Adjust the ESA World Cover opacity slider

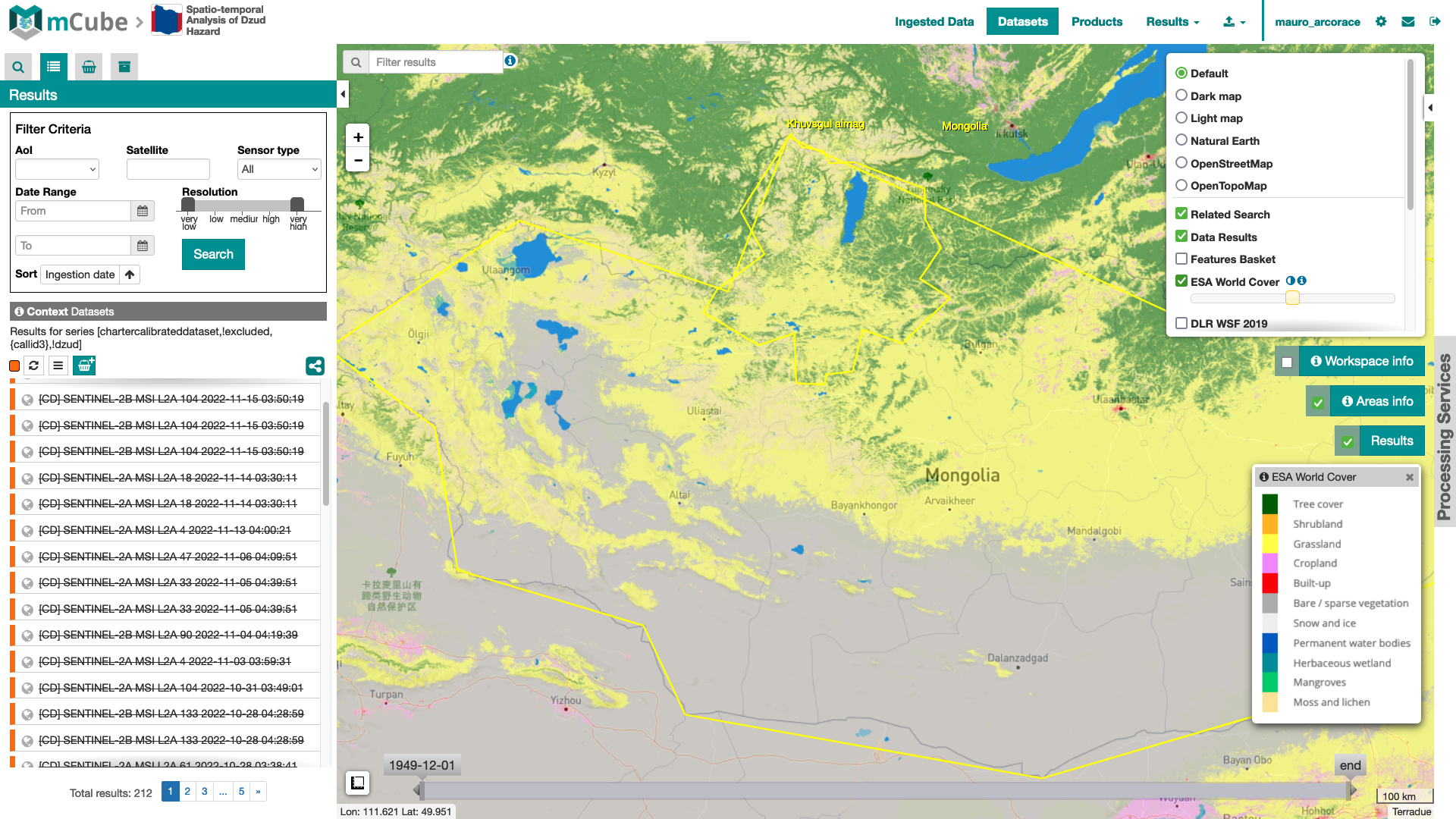click(1292, 299)
